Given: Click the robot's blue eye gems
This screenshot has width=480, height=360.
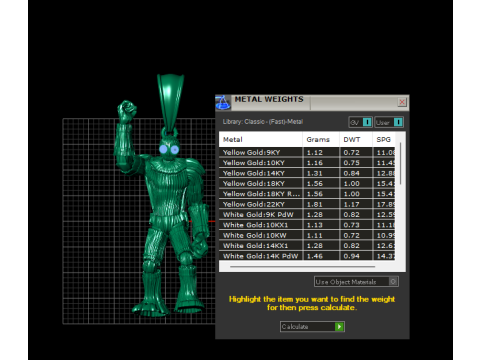Looking at the screenshot, I should 169,149.
